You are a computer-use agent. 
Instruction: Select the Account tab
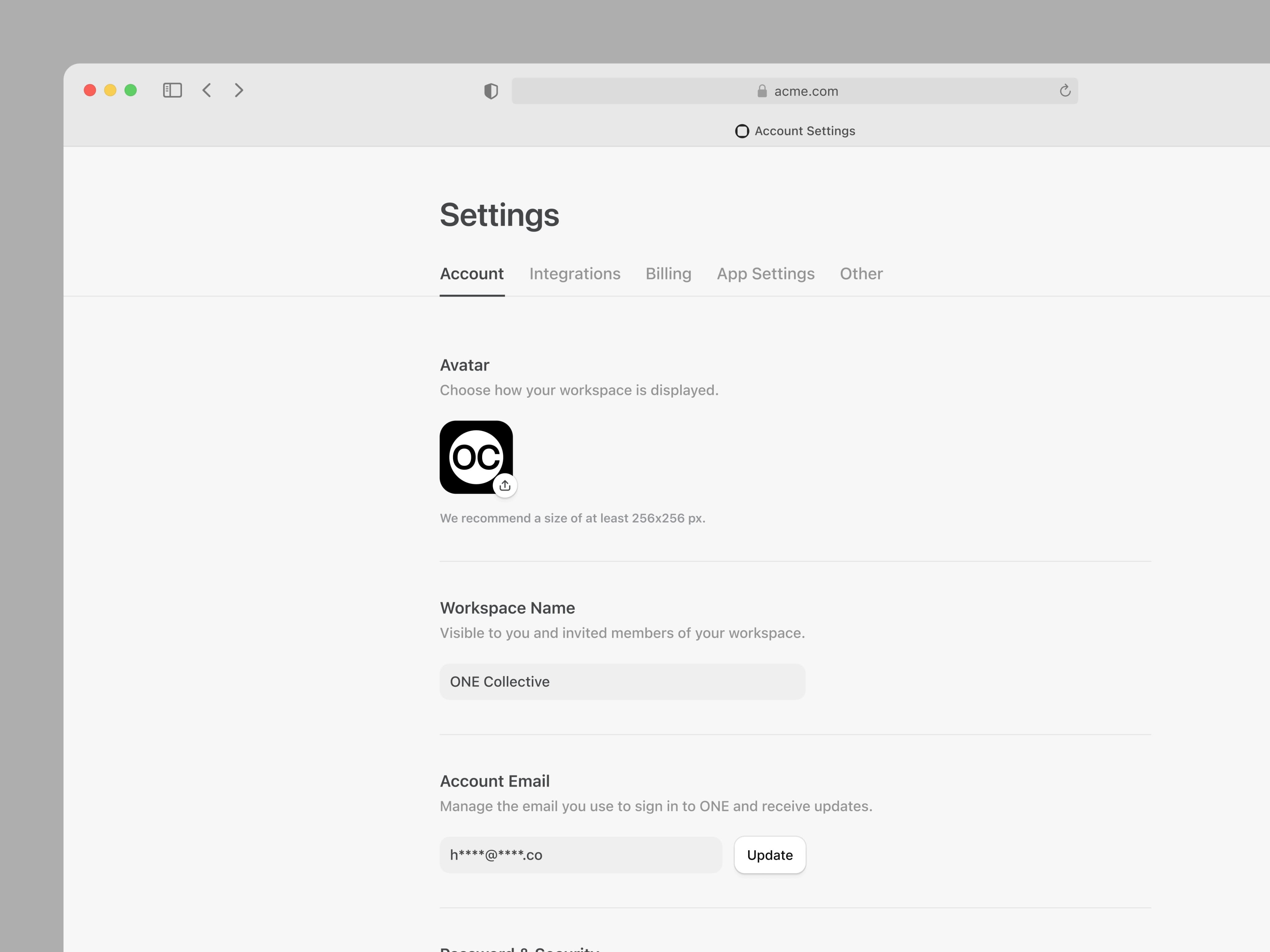point(472,274)
